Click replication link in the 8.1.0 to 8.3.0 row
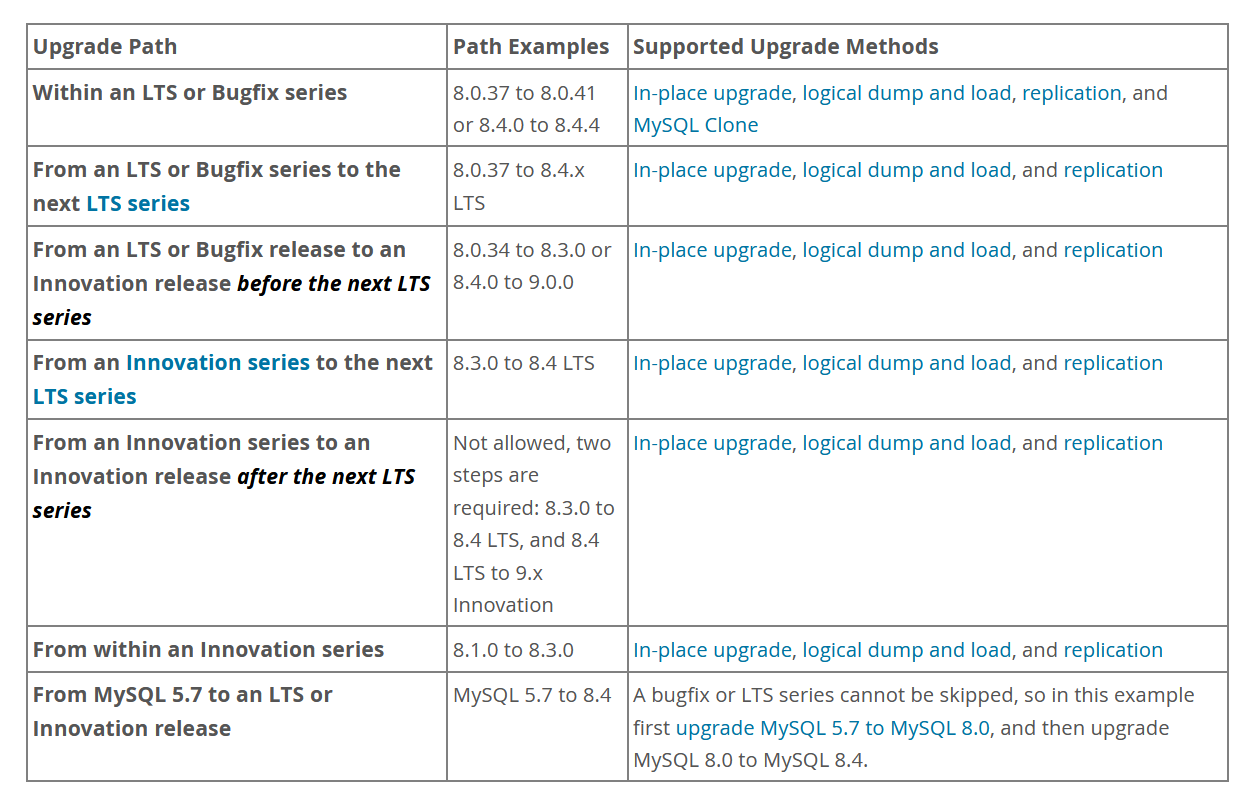This screenshot has height=798, width=1257. [x=1112, y=650]
